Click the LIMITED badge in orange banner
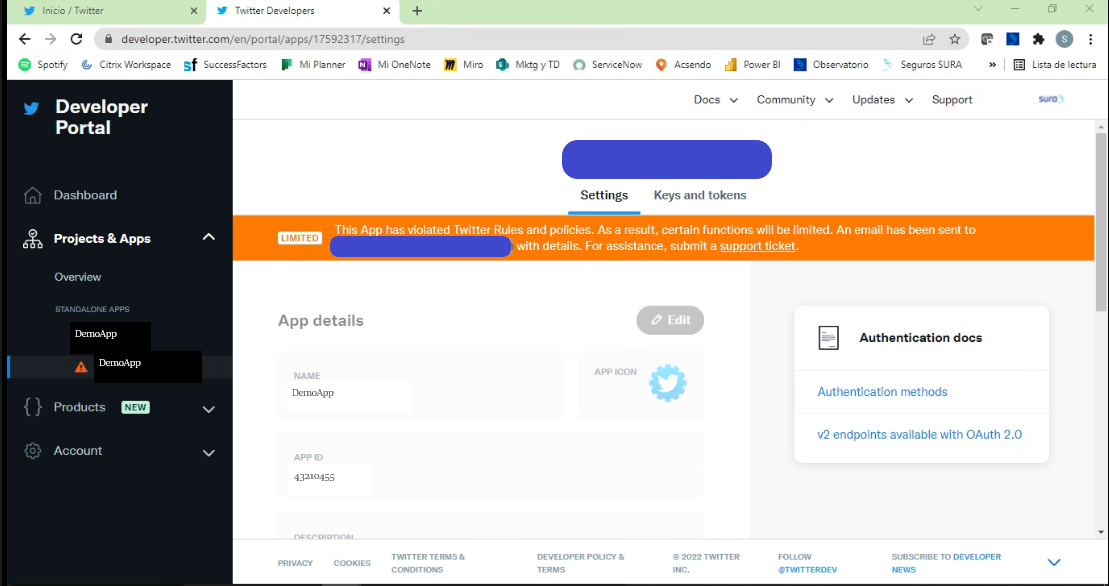The height and width of the screenshot is (586, 1109). point(299,238)
